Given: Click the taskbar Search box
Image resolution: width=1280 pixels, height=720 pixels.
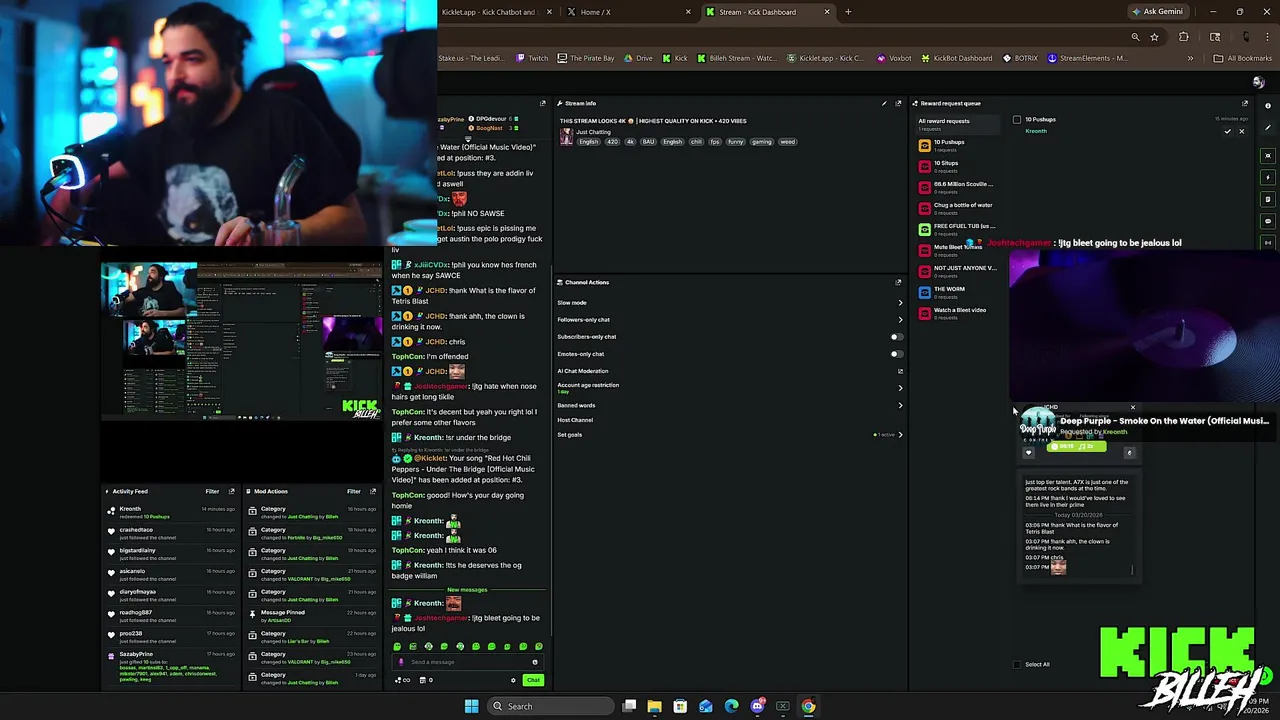Looking at the screenshot, I should pyautogui.click(x=551, y=706).
